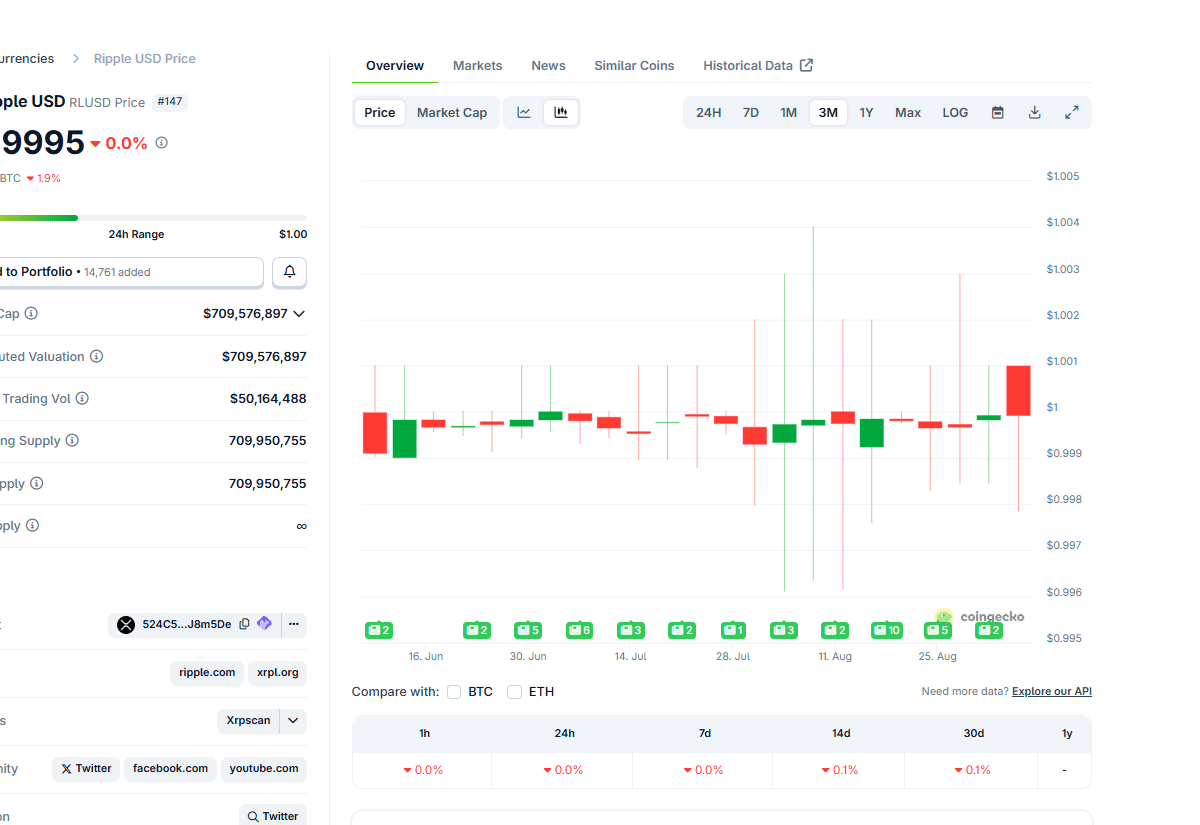The width and height of the screenshot is (1200, 825).
Task: Select the candlestick chart icon
Action: coord(561,112)
